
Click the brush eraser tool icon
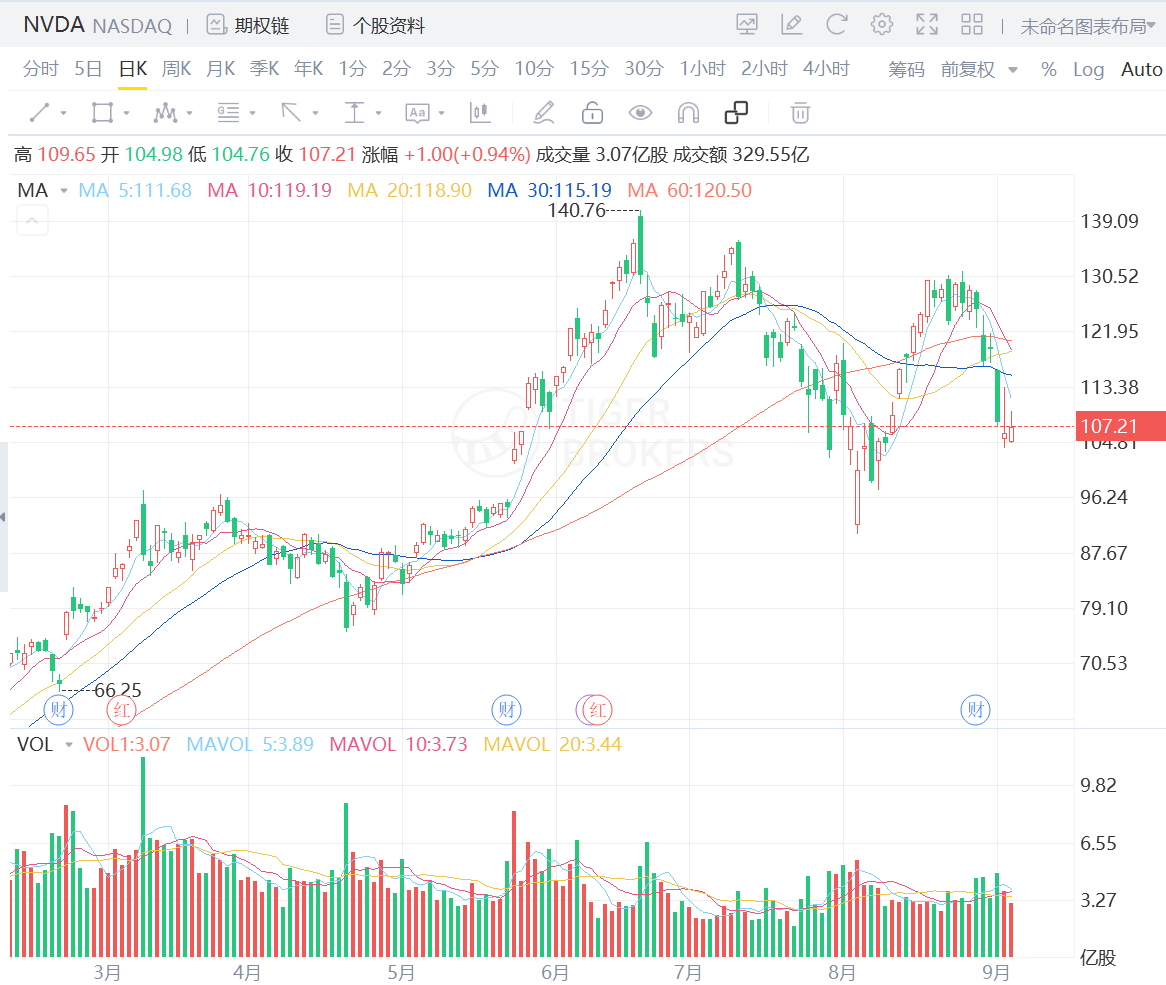[x=543, y=113]
